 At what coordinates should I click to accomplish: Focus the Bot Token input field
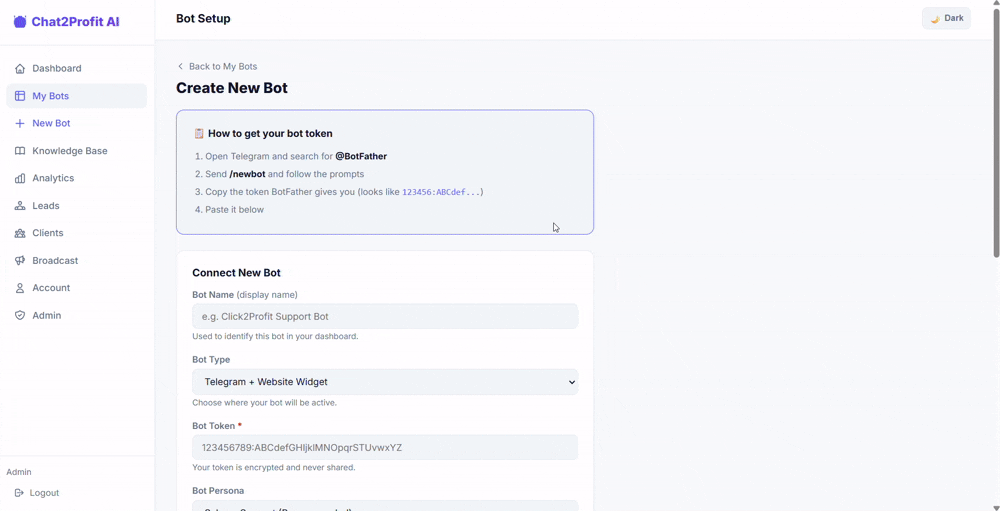[x=385, y=447]
